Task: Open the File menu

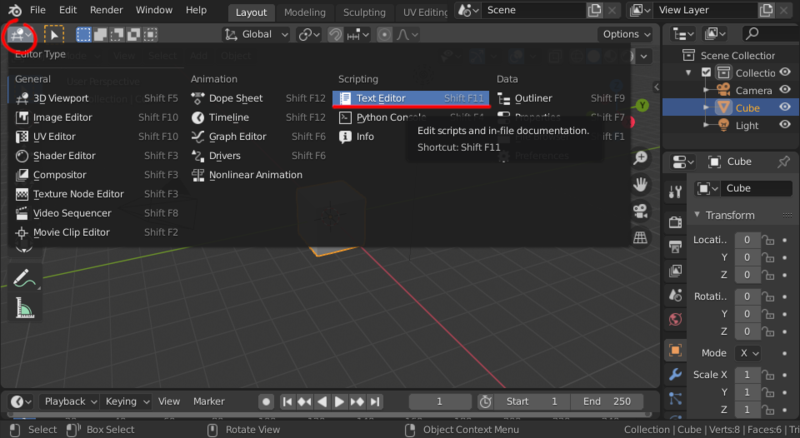Action: (x=37, y=10)
